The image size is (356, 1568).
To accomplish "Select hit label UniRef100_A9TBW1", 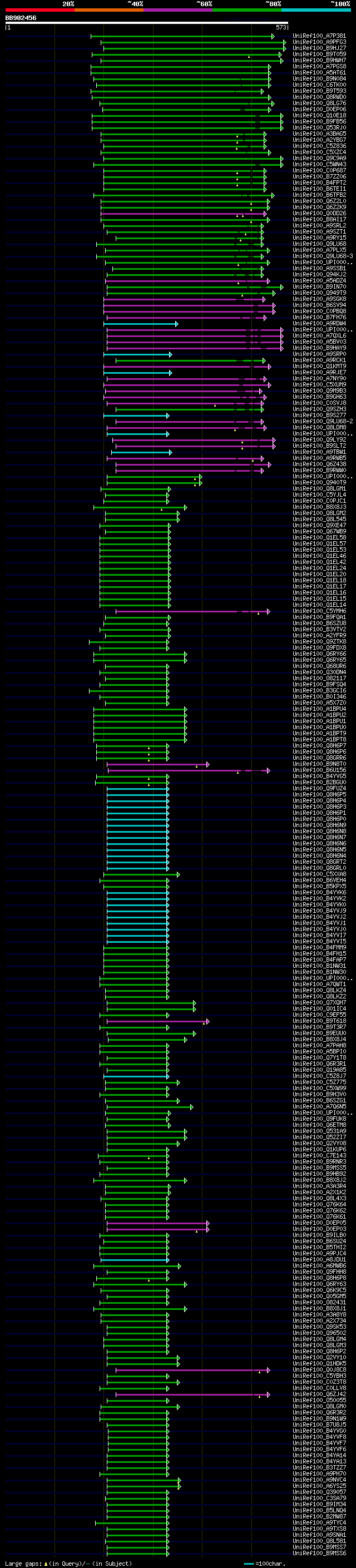I will coord(319,452).
